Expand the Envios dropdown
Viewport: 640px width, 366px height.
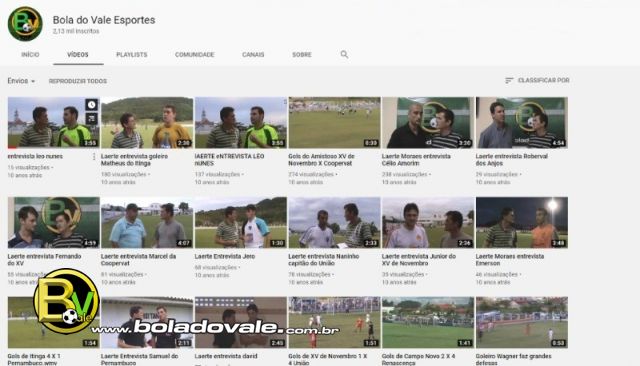(21, 81)
